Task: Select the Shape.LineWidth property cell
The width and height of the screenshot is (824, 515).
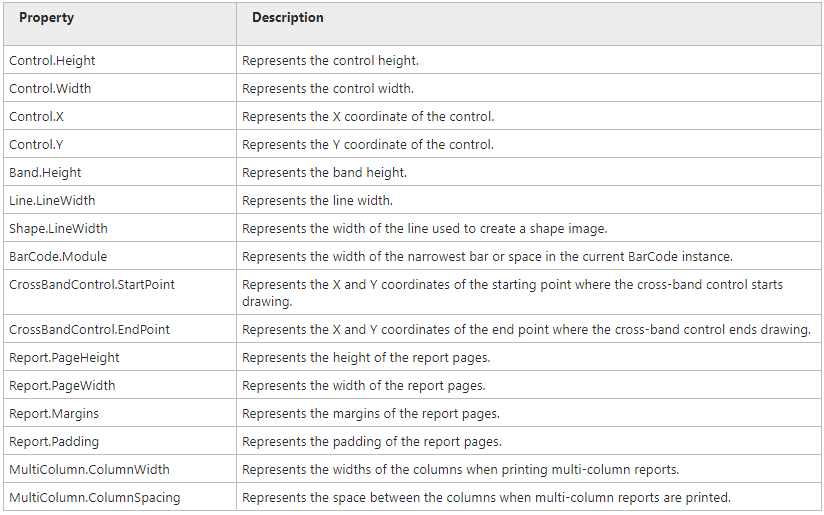Action: [x=58, y=229]
